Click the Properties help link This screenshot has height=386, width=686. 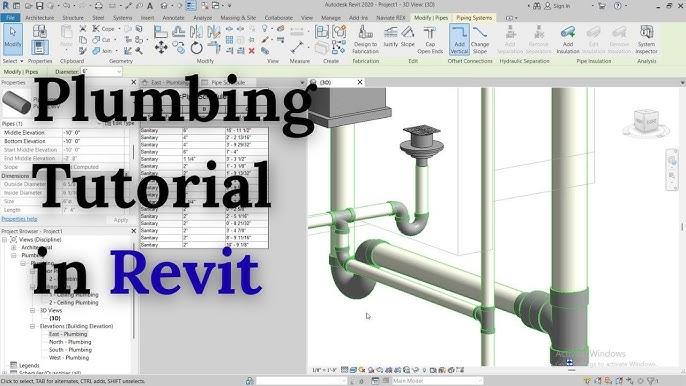(19, 219)
